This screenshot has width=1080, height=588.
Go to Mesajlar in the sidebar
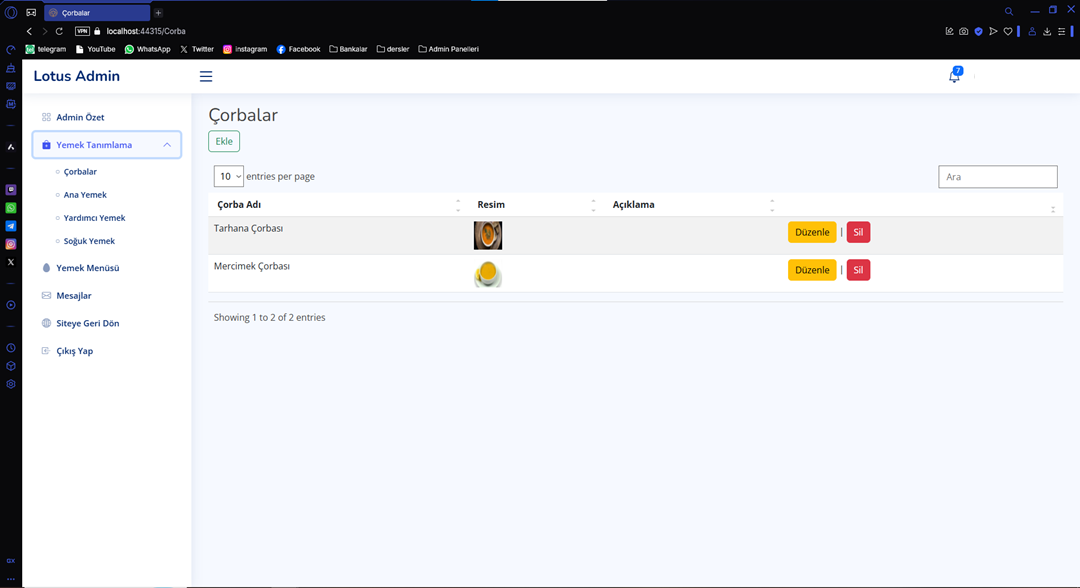73,296
